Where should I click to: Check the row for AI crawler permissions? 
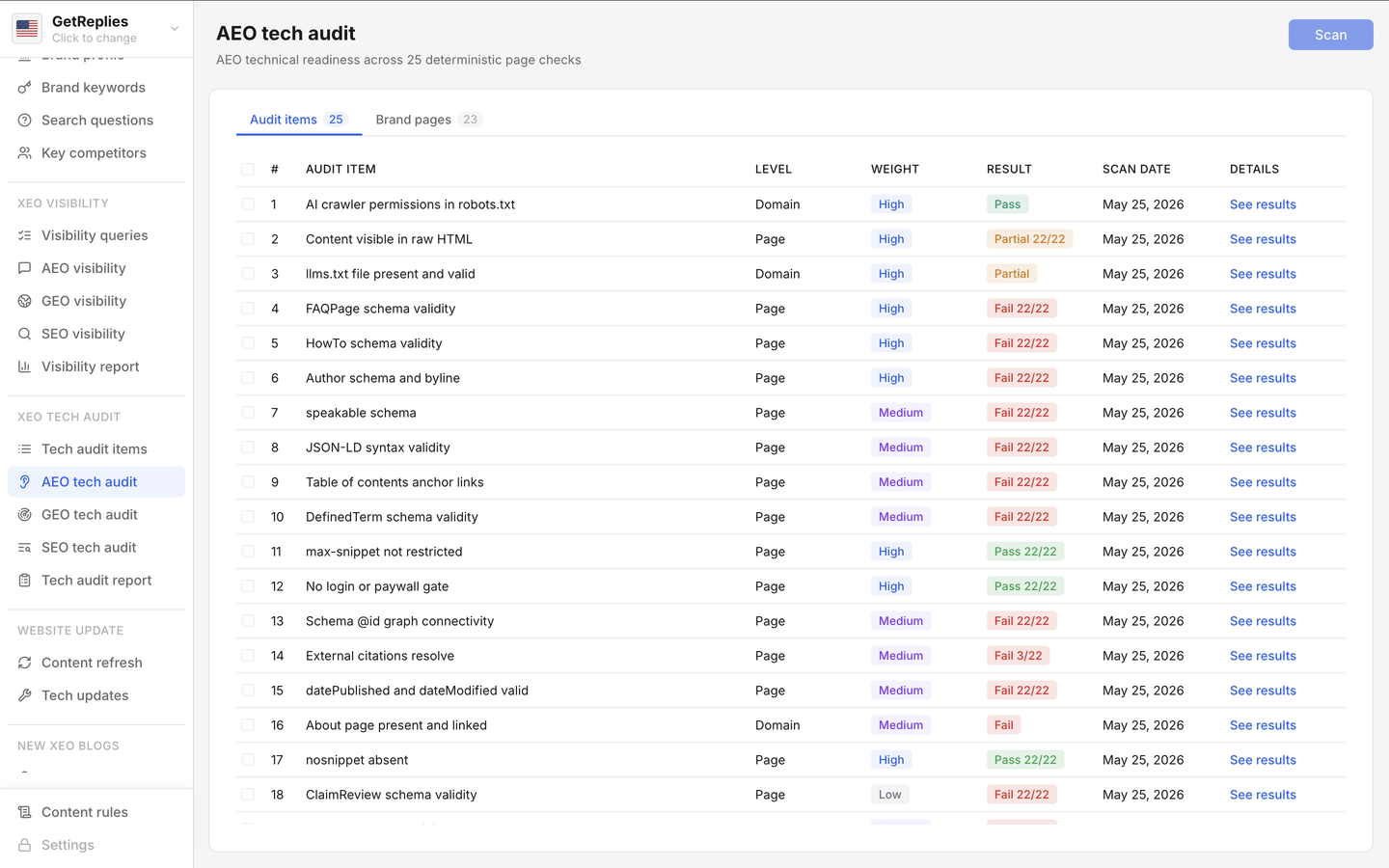(x=248, y=204)
